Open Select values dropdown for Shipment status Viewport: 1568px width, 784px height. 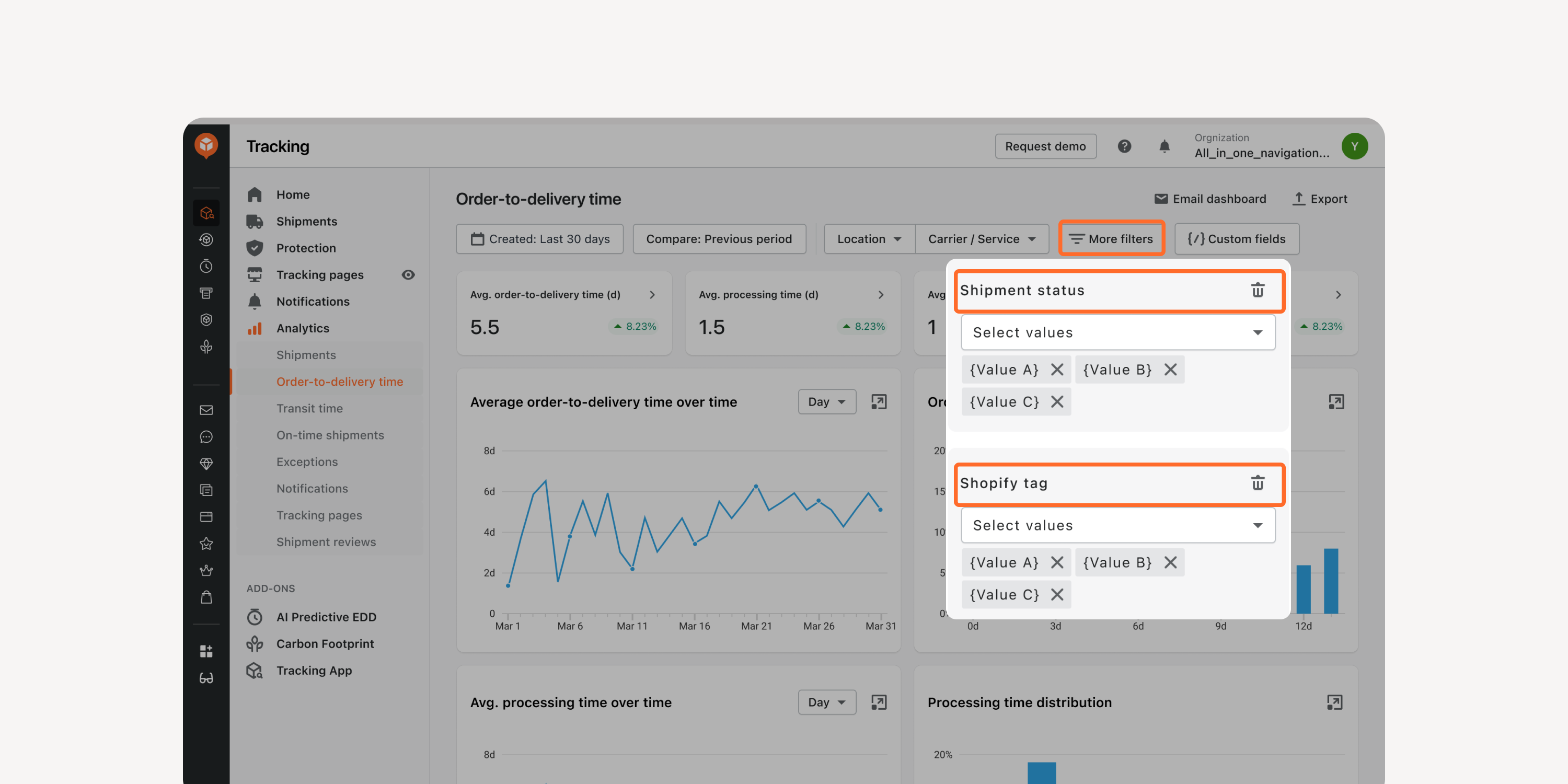[1118, 332]
